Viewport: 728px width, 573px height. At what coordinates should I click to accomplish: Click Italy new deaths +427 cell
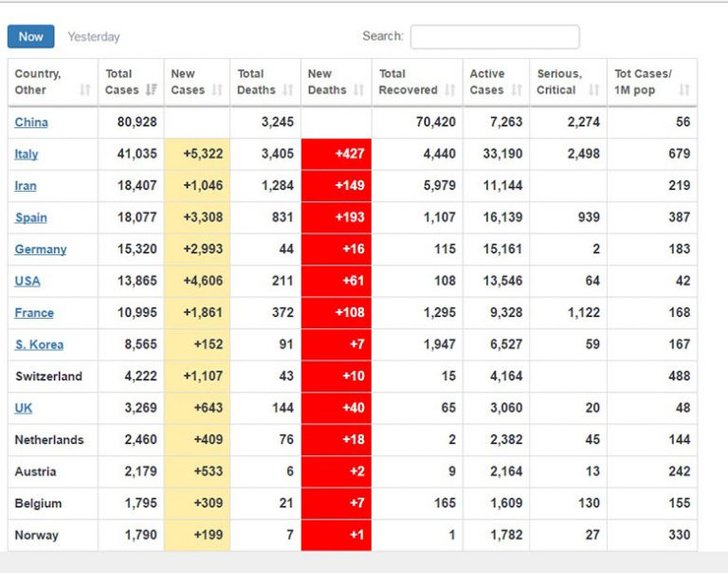336,154
